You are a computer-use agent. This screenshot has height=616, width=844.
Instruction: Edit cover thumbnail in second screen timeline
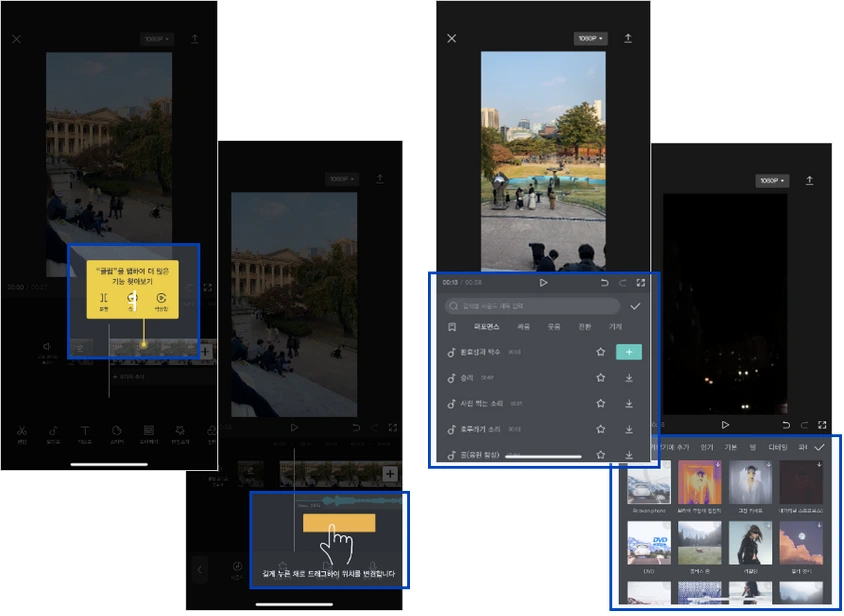(251, 472)
